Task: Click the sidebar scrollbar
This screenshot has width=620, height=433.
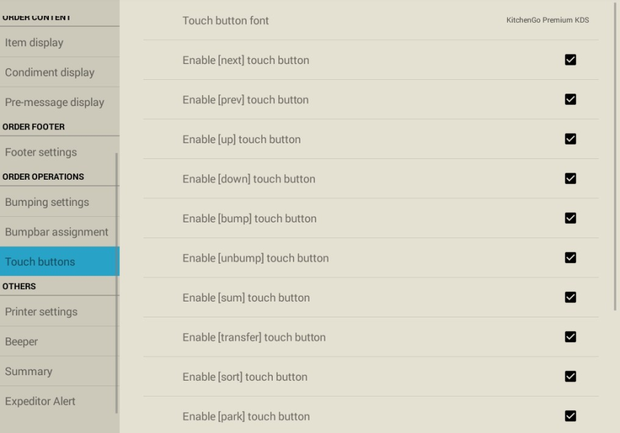Action: (117, 283)
